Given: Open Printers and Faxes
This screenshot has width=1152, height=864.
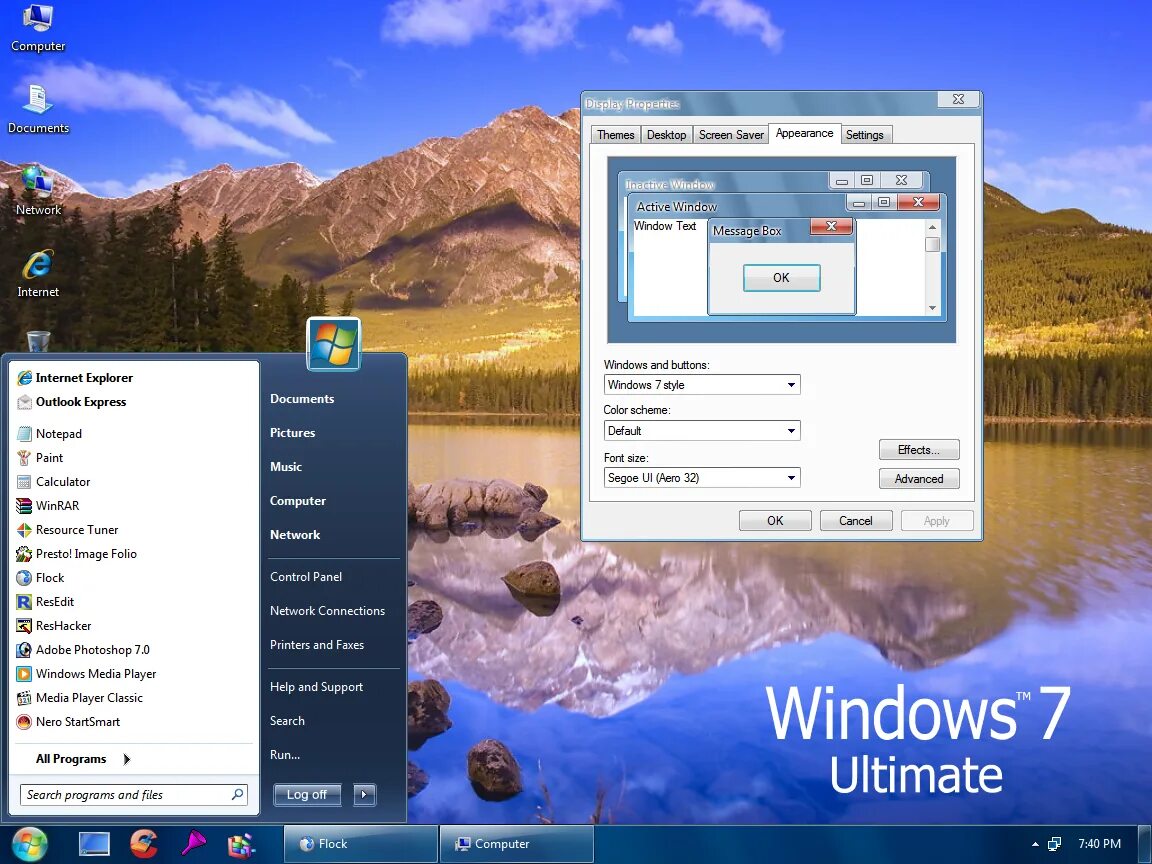Looking at the screenshot, I should (x=317, y=645).
